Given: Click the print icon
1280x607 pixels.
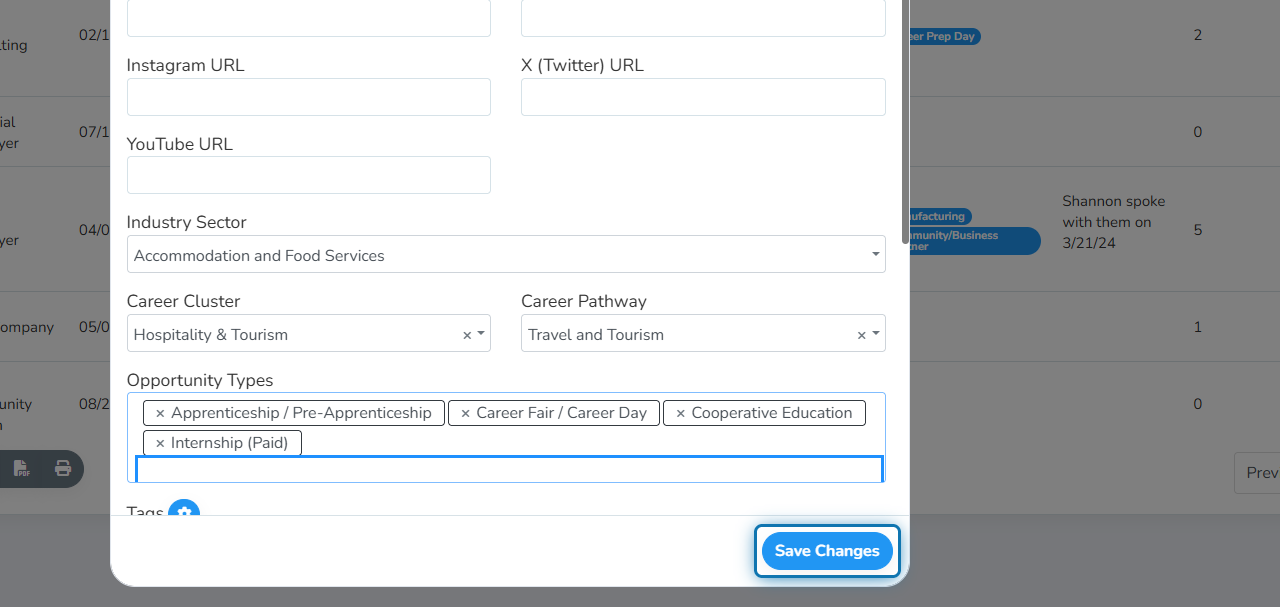Looking at the screenshot, I should pyautogui.click(x=63, y=468).
